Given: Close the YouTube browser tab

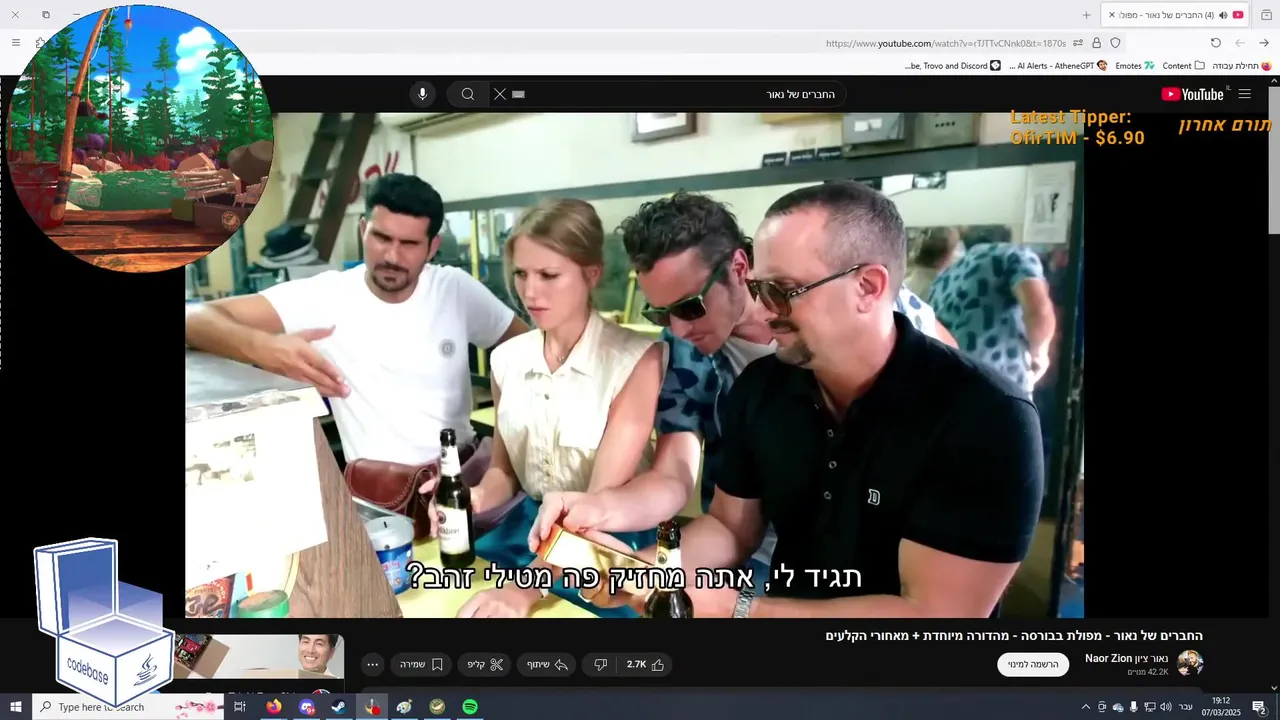Looking at the screenshot, I should pyautogui.click(x=1112, y=15).
